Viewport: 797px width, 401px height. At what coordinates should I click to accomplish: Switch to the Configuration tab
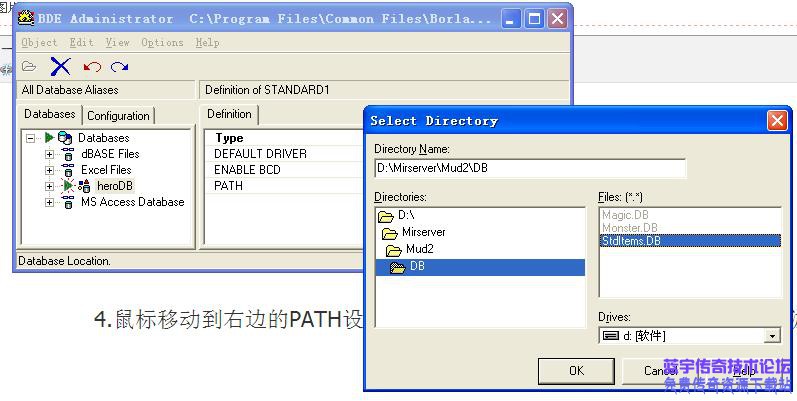tap(118, 116)
